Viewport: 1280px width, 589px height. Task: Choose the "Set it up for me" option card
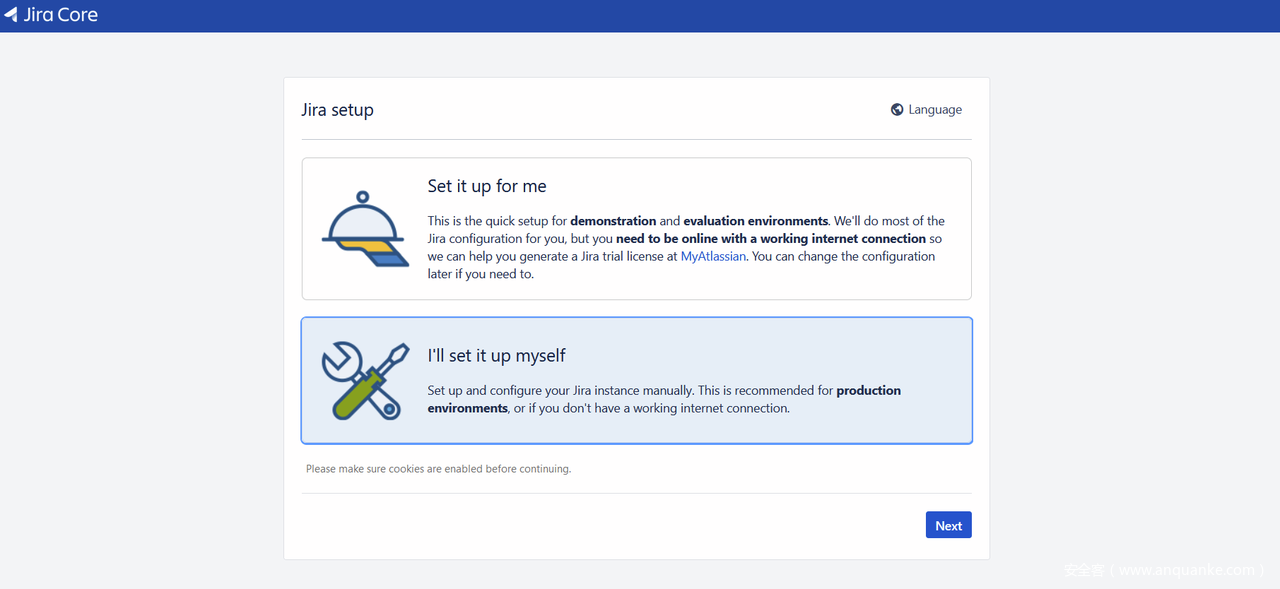pyautogui.click(x=636, y=228)
